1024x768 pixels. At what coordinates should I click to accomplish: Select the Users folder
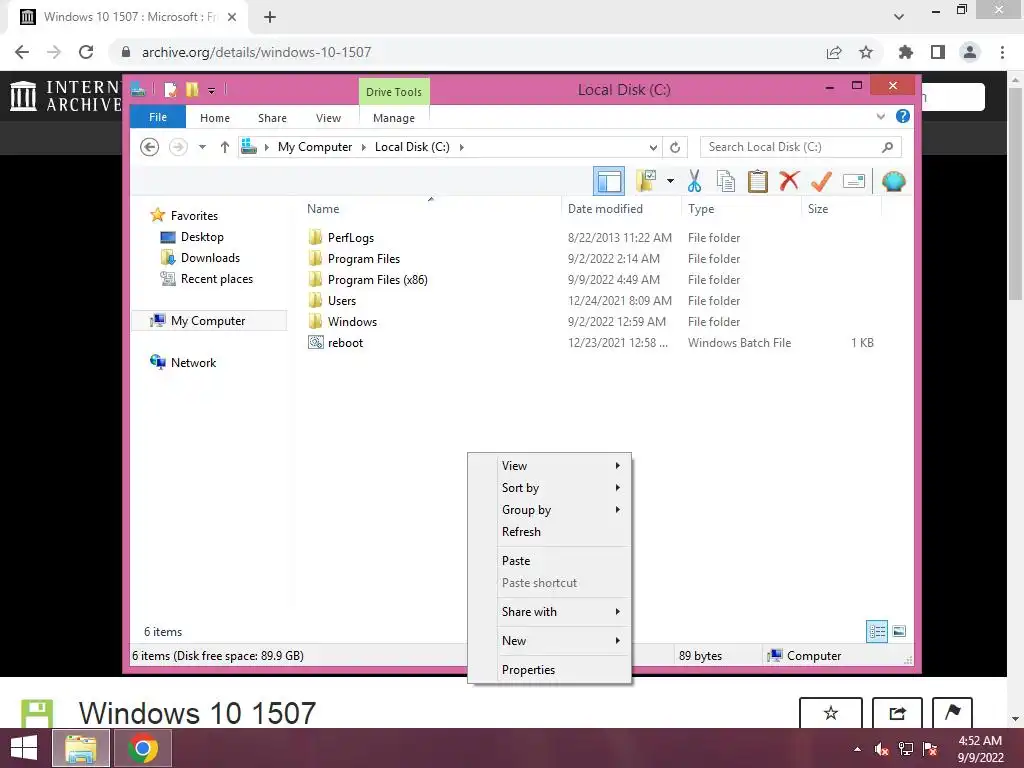tap(342, 300)
